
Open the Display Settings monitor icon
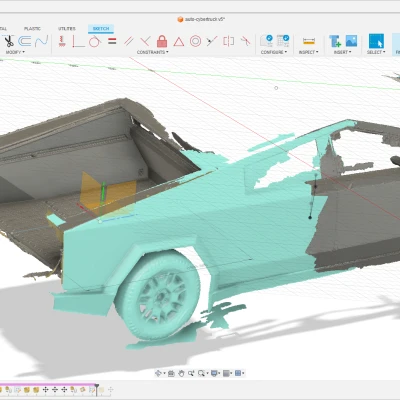214,373
